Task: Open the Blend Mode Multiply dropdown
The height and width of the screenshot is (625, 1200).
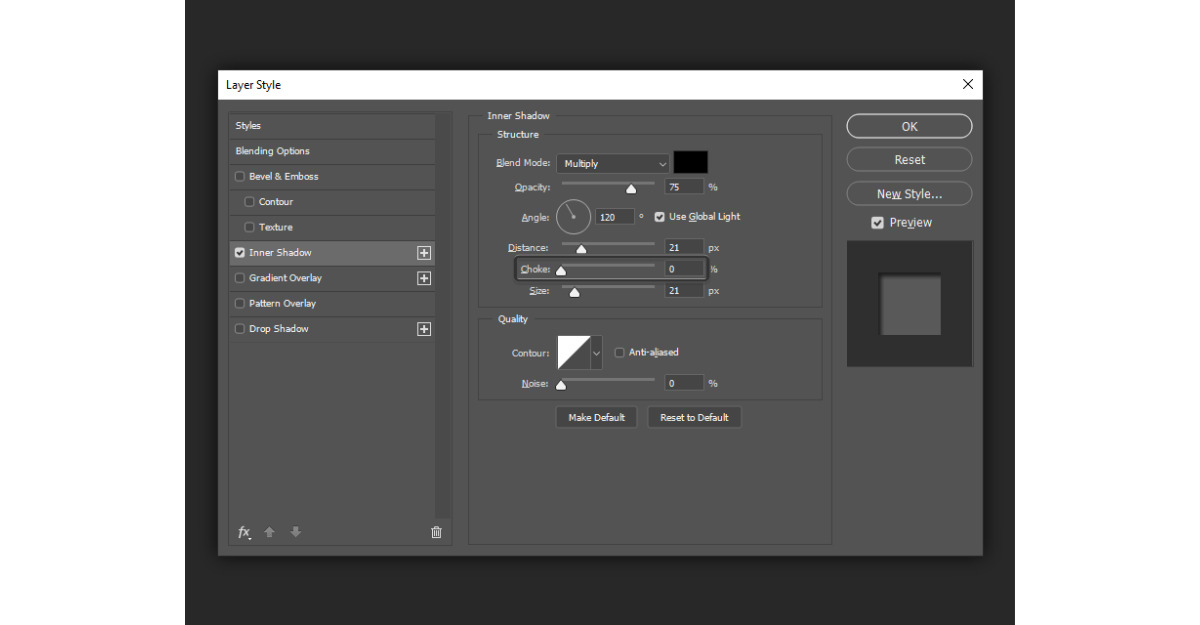Action: pos(613,163)
